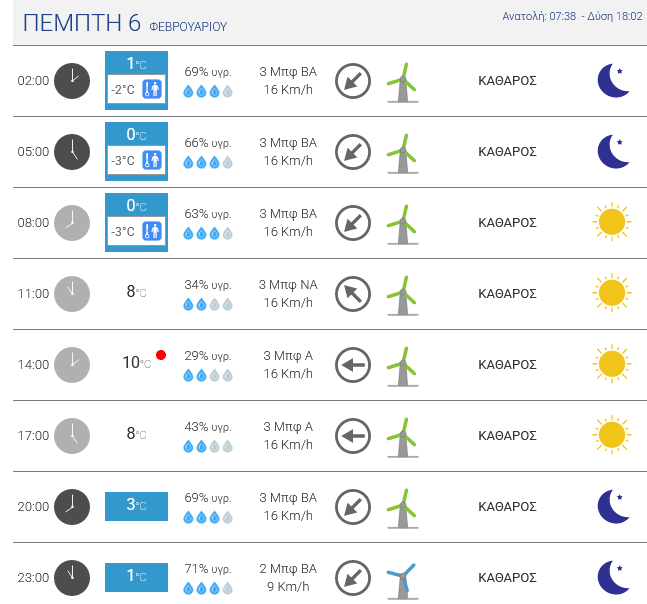647x604 pixels.
Task: Click the red dot next to 10°C
Action: (x=161, y=355)
